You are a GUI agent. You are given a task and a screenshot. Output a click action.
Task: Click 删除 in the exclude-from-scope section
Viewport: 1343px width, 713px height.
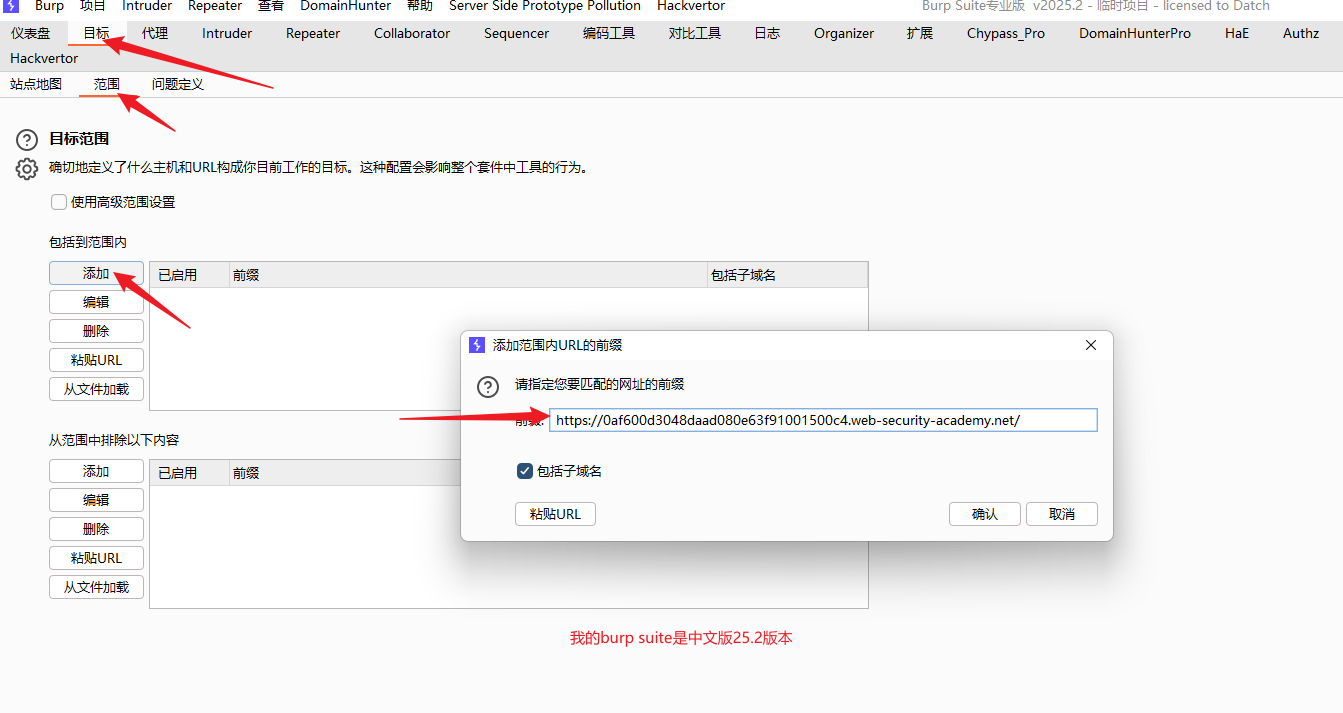pyautogui.click(x=96, y=529)
